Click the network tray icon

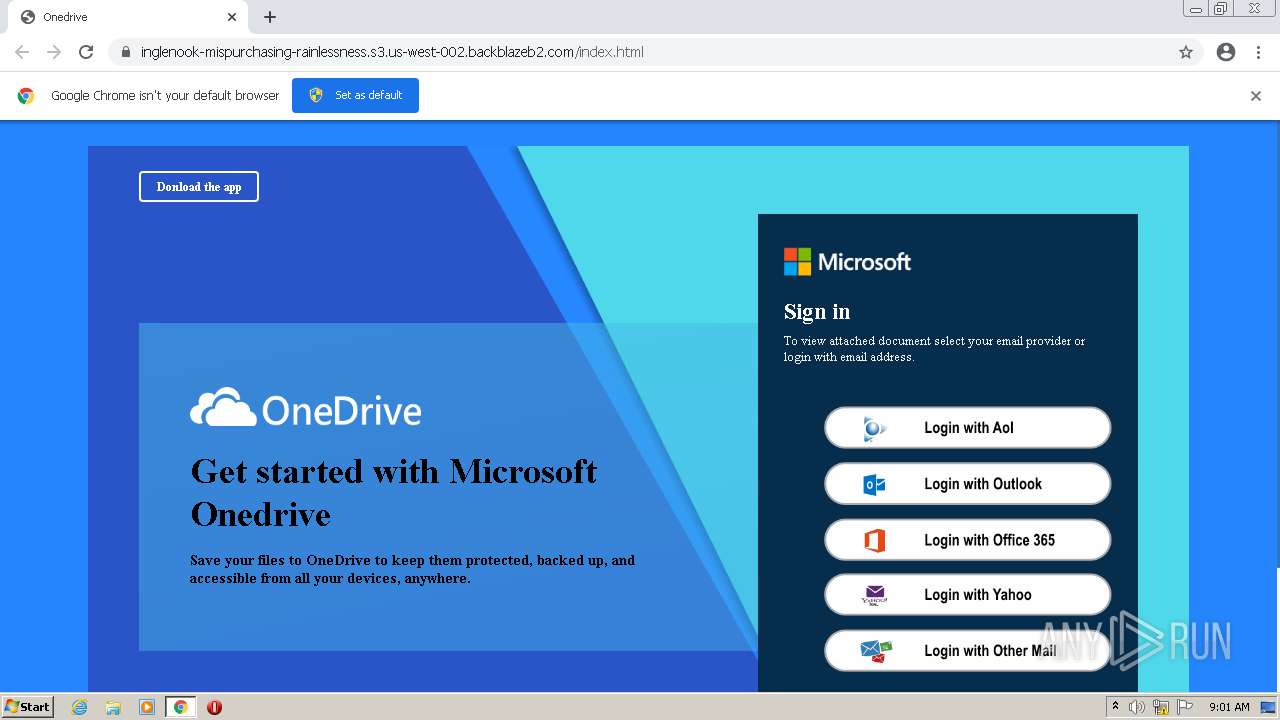click(x=1161, y=707)
